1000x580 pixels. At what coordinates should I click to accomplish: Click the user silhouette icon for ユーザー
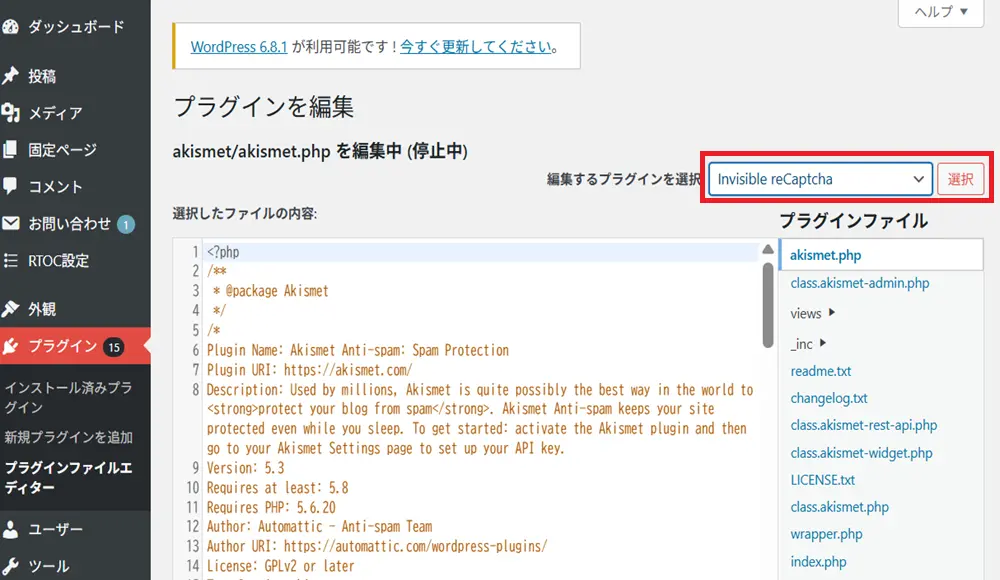[10, 529]
